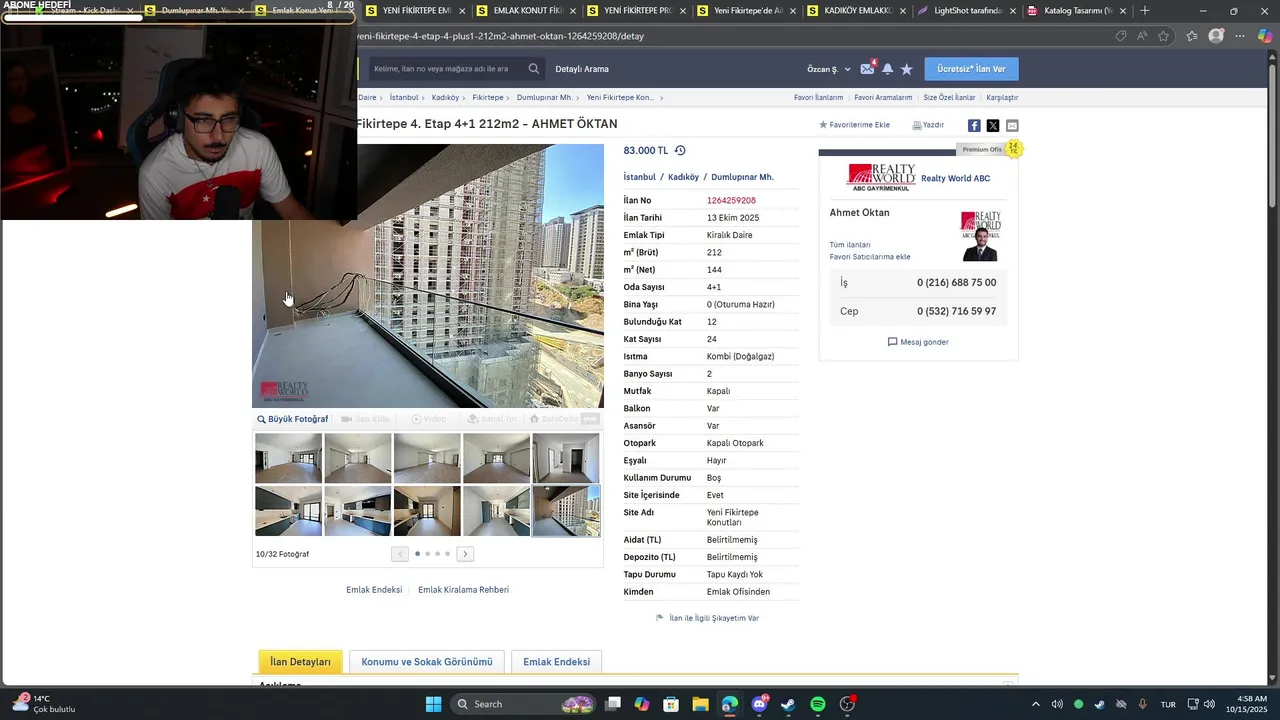Open browser profile avatar icon
Image resolution: width=1280 pixels, height=720 pixels.
1216,36
